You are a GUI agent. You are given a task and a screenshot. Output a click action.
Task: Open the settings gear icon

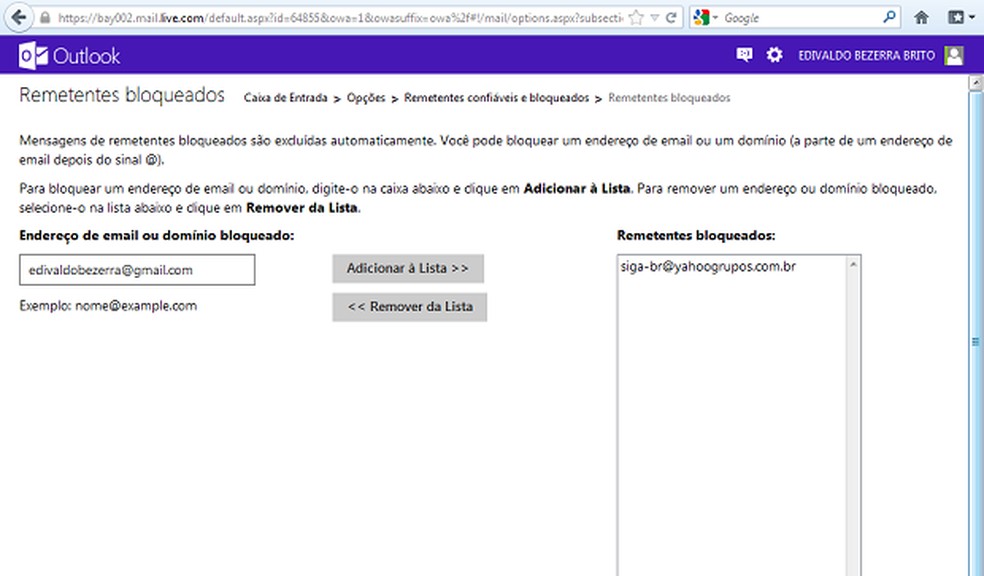click(775, 56)
